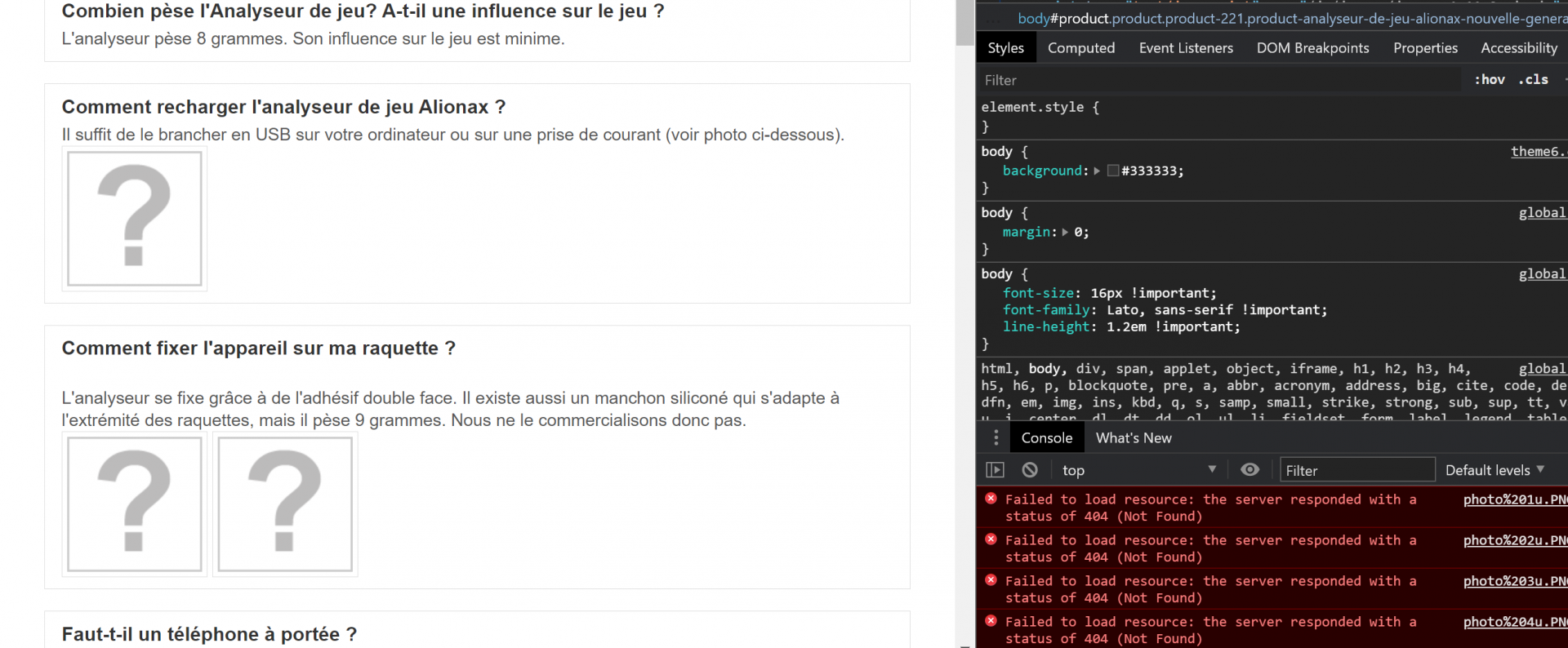Click error icon of photo%204u 404 message
This screenshot has height=648, width=1568.
pos(991,621)
